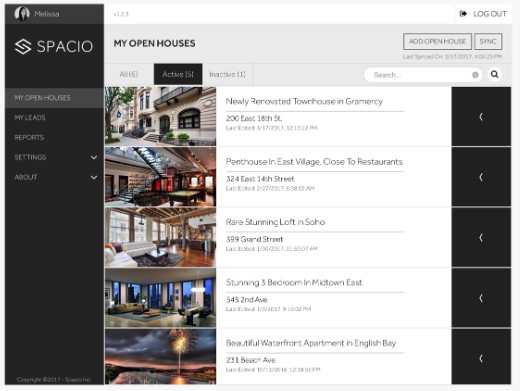Open Reports in sidebar
The image size is (520, 391).
point(54,137)
